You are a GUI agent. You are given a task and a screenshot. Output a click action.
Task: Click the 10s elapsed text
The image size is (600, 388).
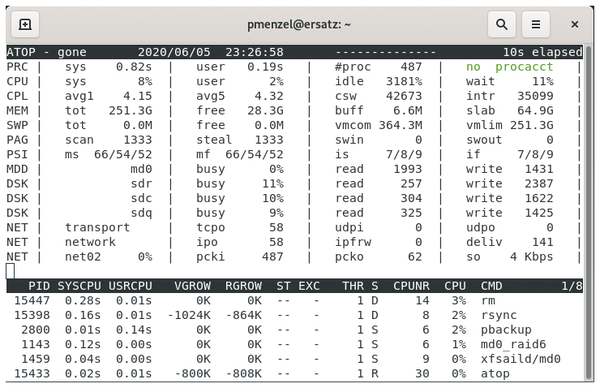(543, 52)
